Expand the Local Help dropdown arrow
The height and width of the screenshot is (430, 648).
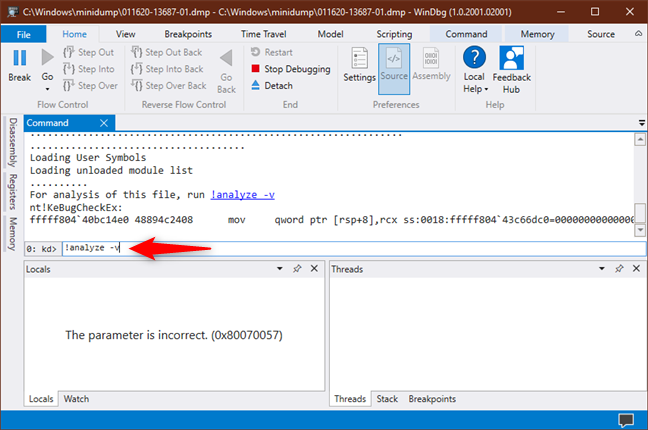click(x=486, y=89)
